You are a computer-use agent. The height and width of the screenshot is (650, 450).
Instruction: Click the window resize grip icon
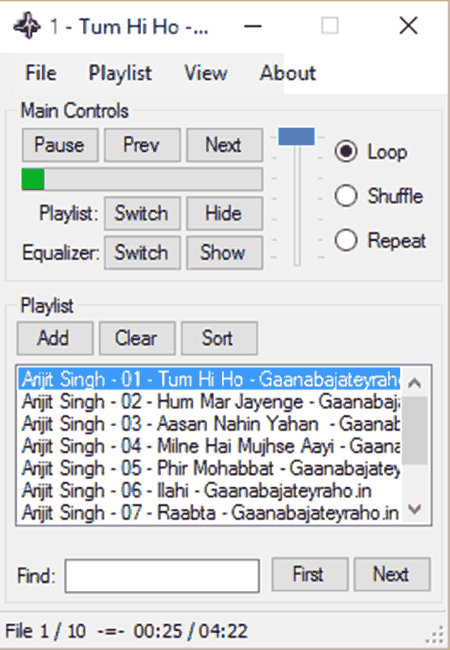pyautogui.click(x=435, y=634)
